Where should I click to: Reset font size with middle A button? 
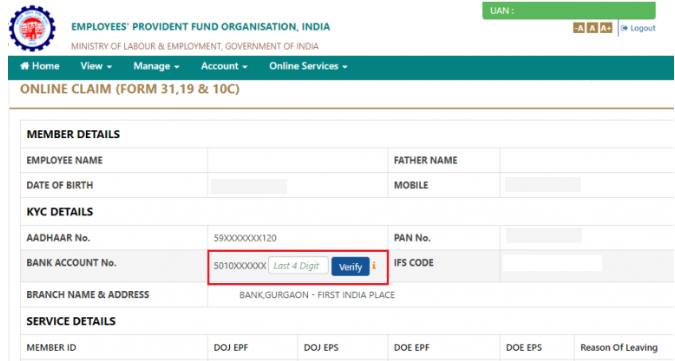[592, 28]
